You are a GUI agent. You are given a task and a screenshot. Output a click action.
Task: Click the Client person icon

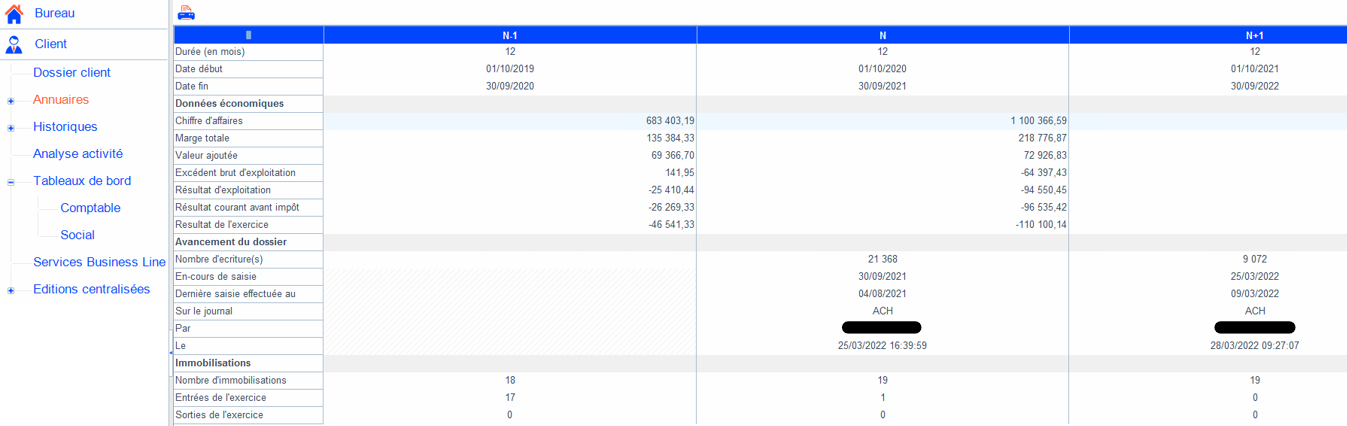pyautogui.click(x=14, y=44)
